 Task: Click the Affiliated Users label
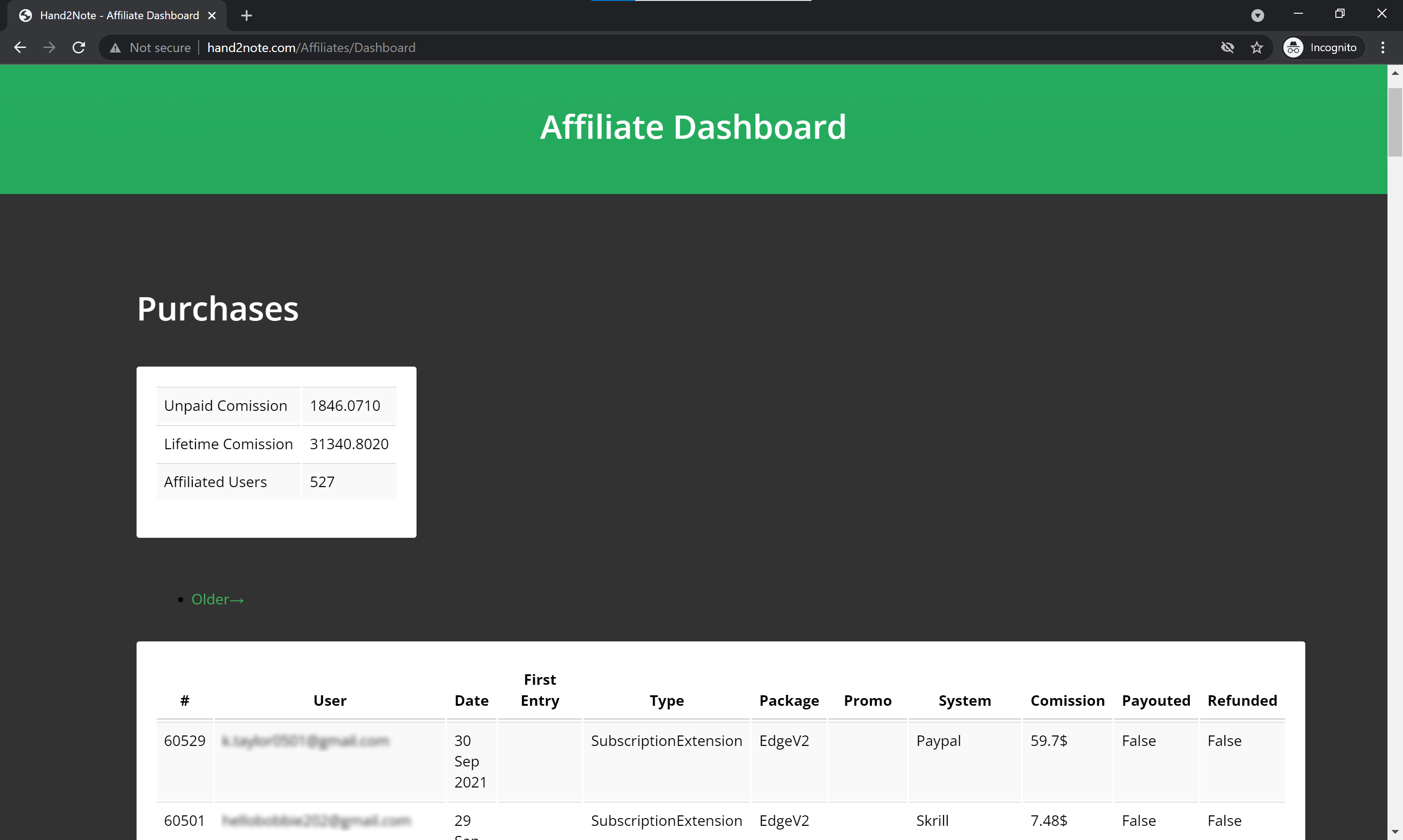pyautogui.click(x=215, y=482)
